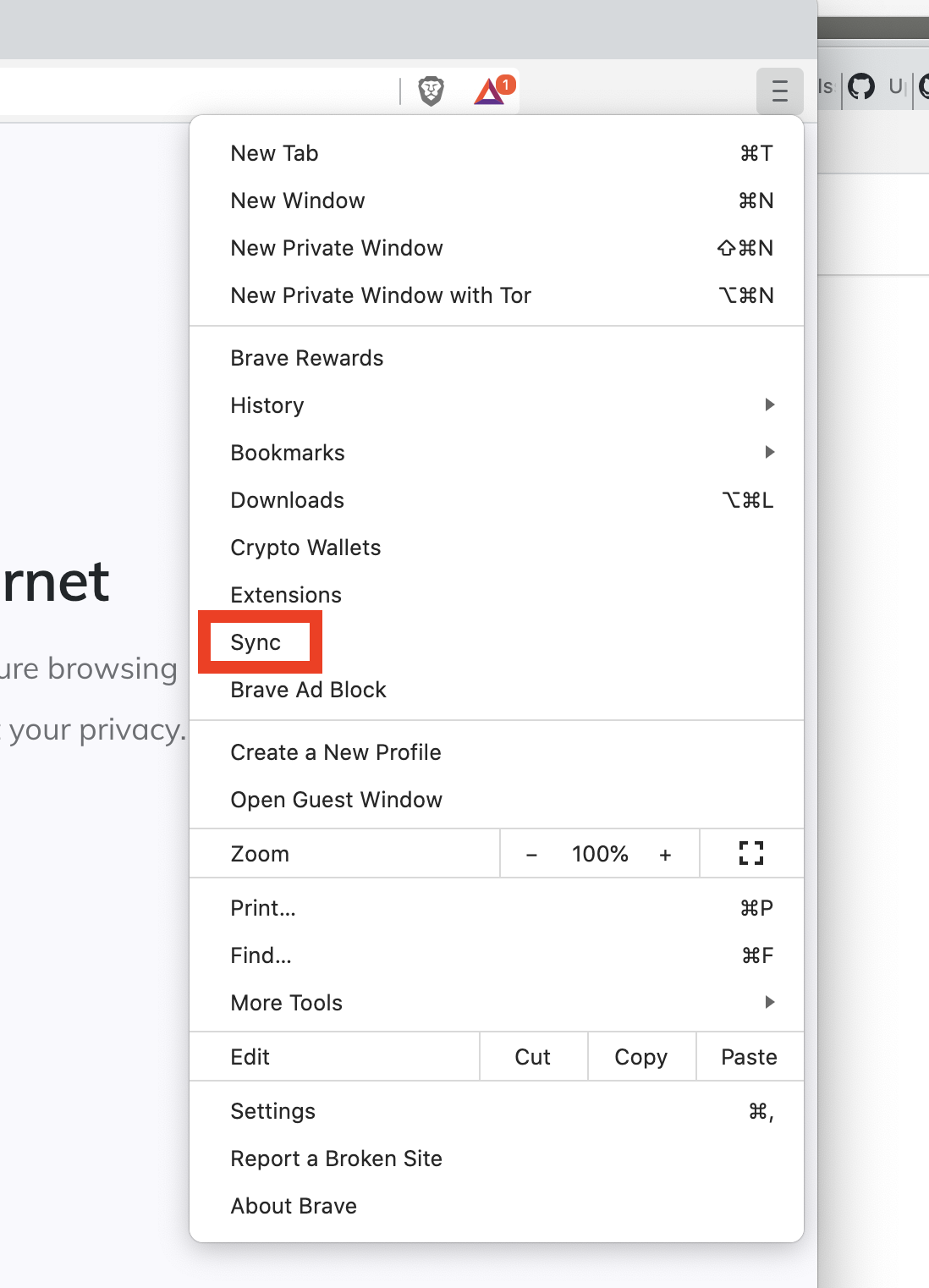Click the 100% zoom level indicator
Viewport: 929px width, 1288px height.
pyautogui.click(x=600, y=855)
